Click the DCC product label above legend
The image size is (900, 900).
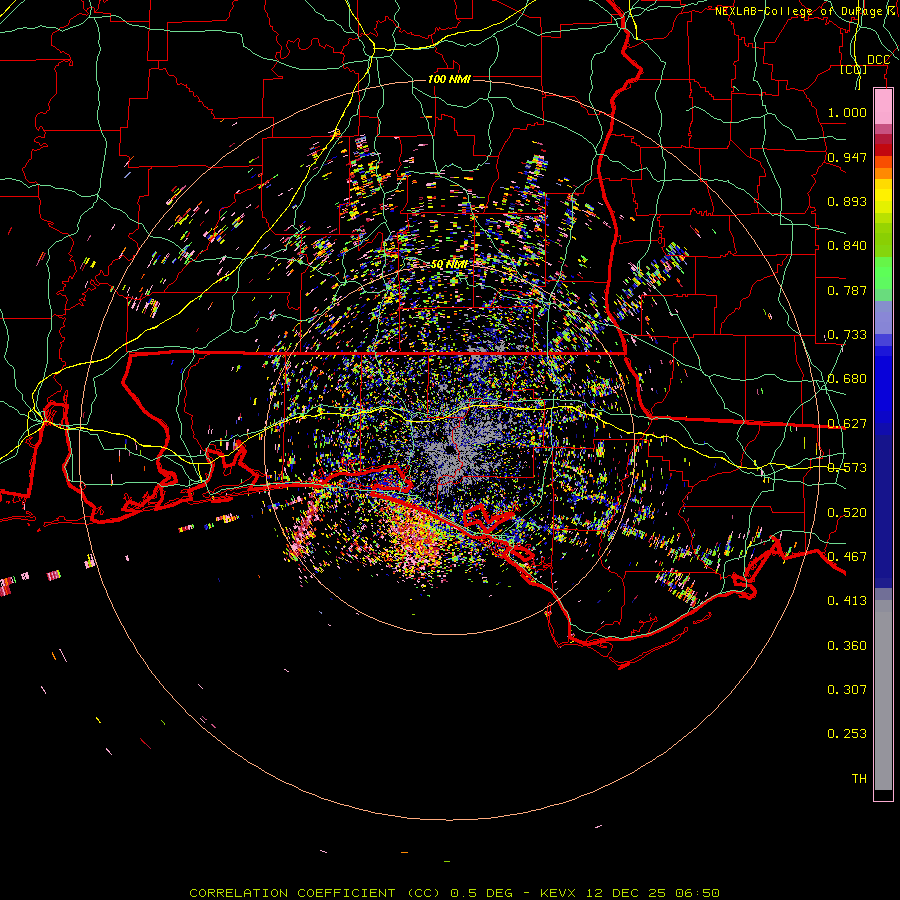click(x=878, y=60)
